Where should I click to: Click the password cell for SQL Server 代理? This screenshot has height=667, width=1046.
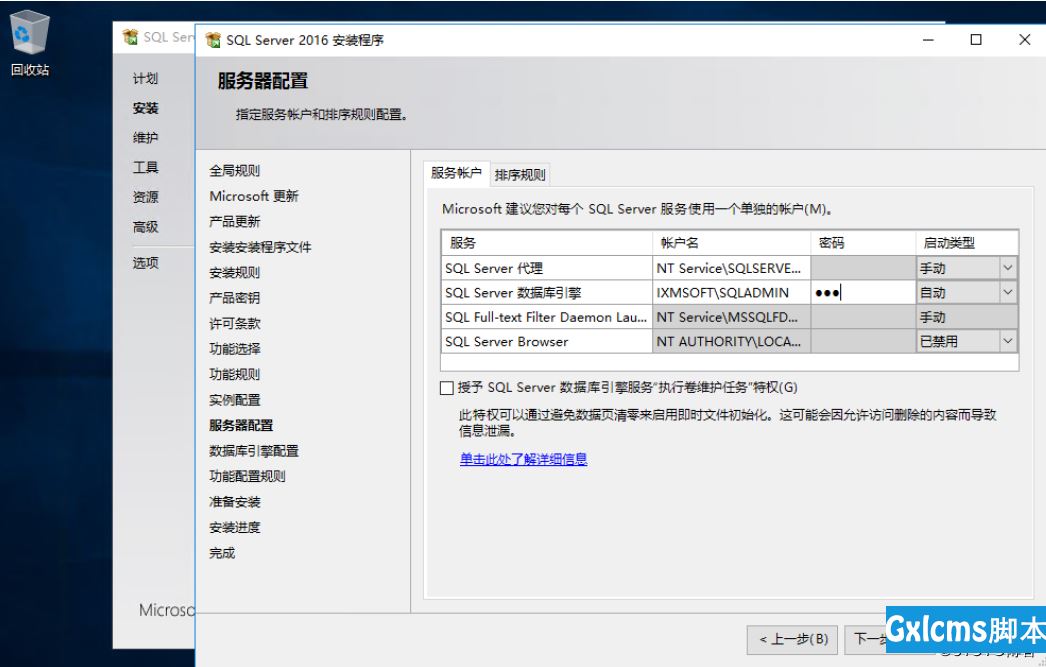click(x=863, y=268)
